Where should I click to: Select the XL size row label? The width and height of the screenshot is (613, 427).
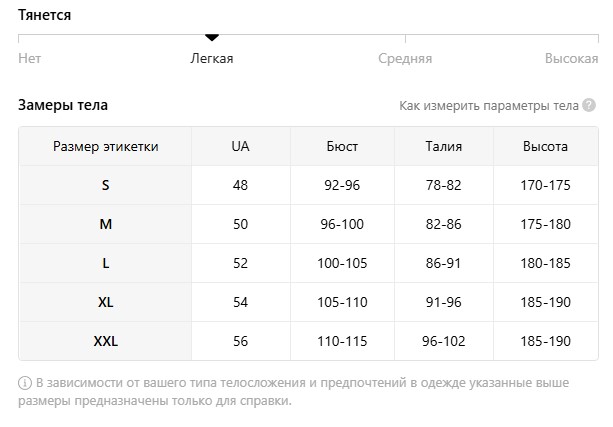pyautogui.click(x=106, y=302)
